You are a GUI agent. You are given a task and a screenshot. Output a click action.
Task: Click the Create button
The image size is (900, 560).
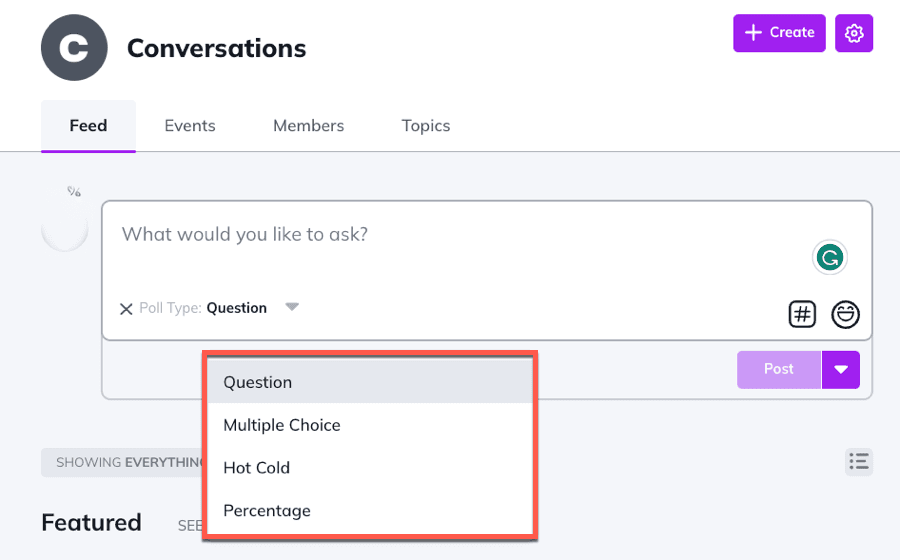pyautogui.click(x=779, y=33)
